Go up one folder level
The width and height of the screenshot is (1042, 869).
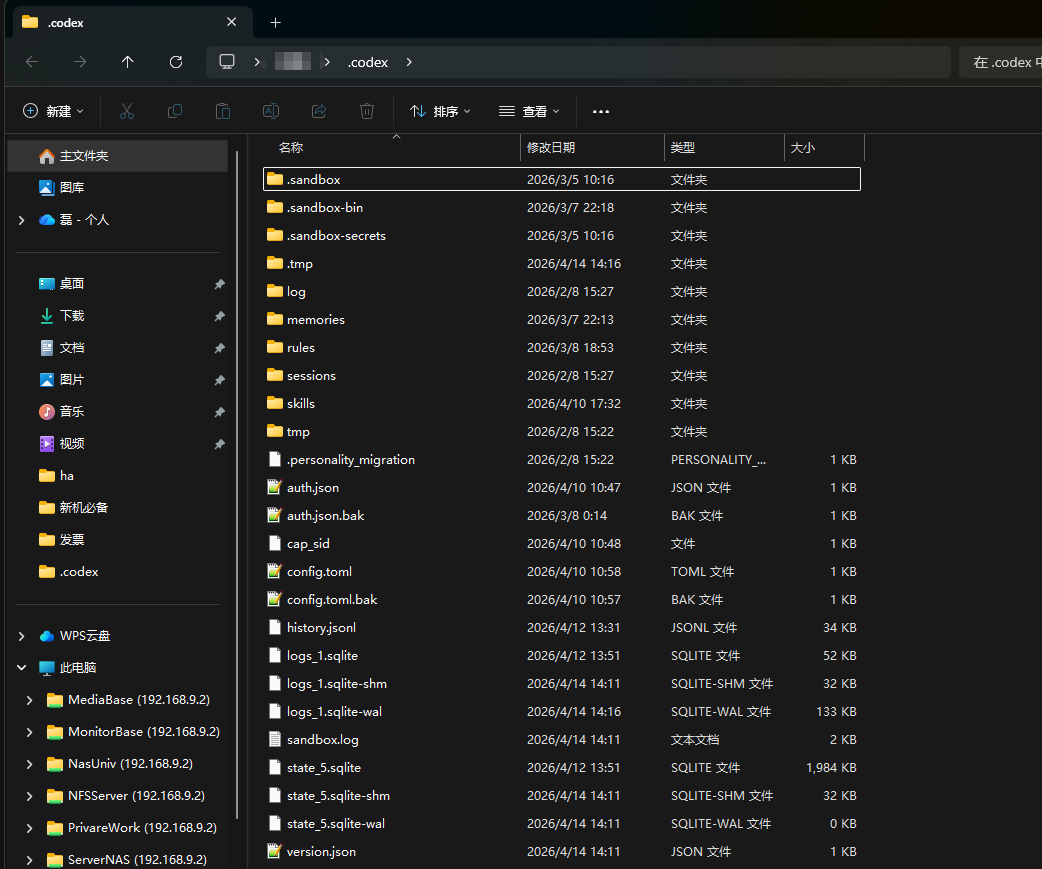tap(128, 62)
